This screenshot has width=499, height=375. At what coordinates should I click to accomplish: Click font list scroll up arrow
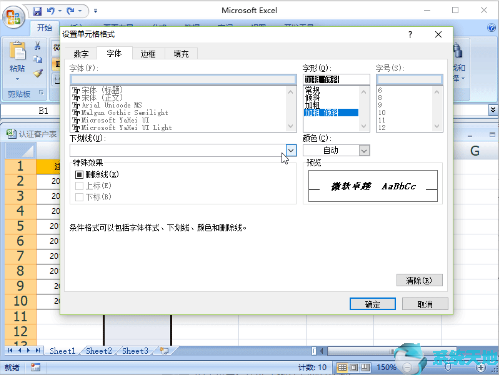click(x=291, y=91)
